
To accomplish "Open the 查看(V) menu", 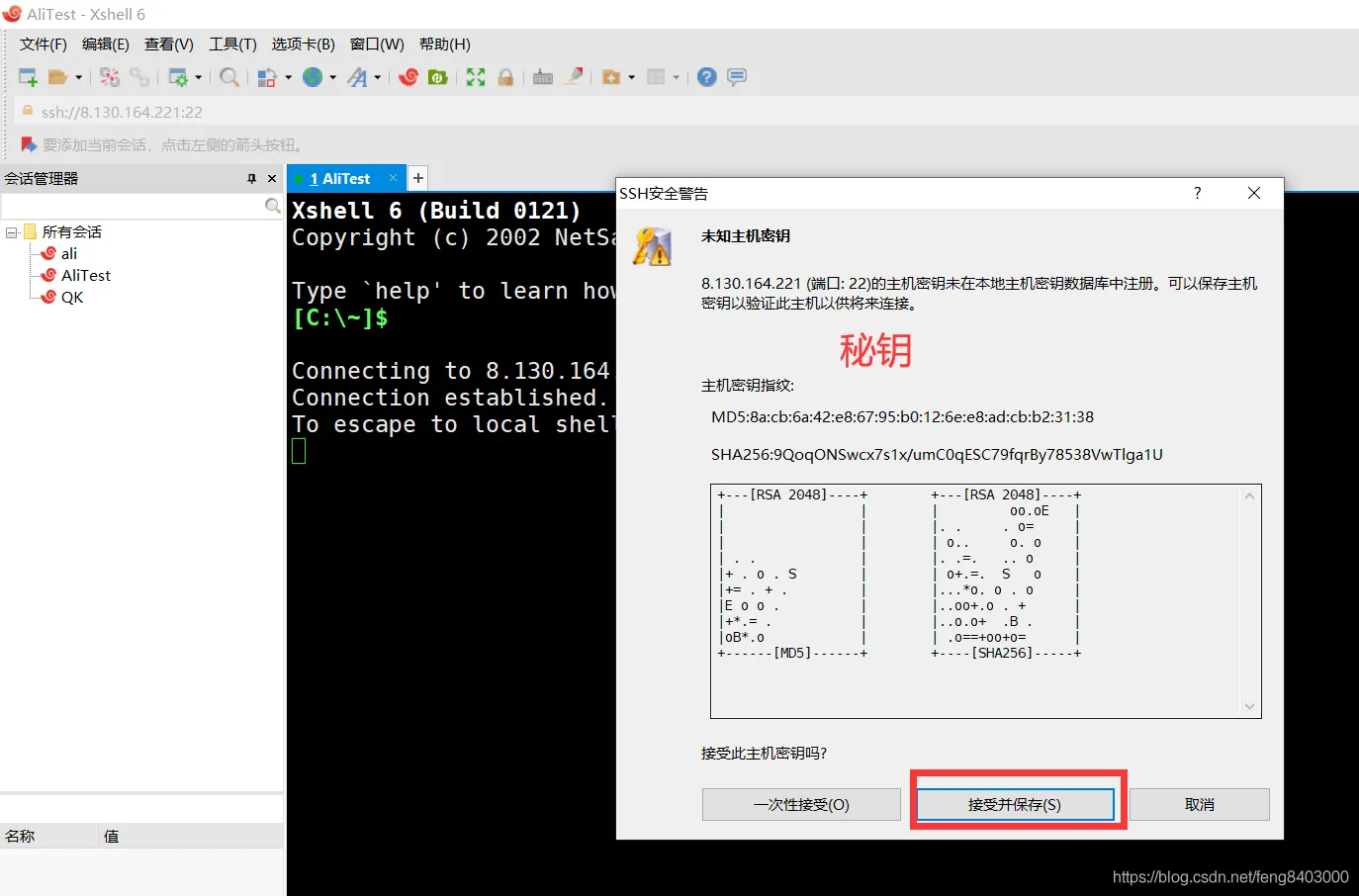I will (x=169, y=45).
